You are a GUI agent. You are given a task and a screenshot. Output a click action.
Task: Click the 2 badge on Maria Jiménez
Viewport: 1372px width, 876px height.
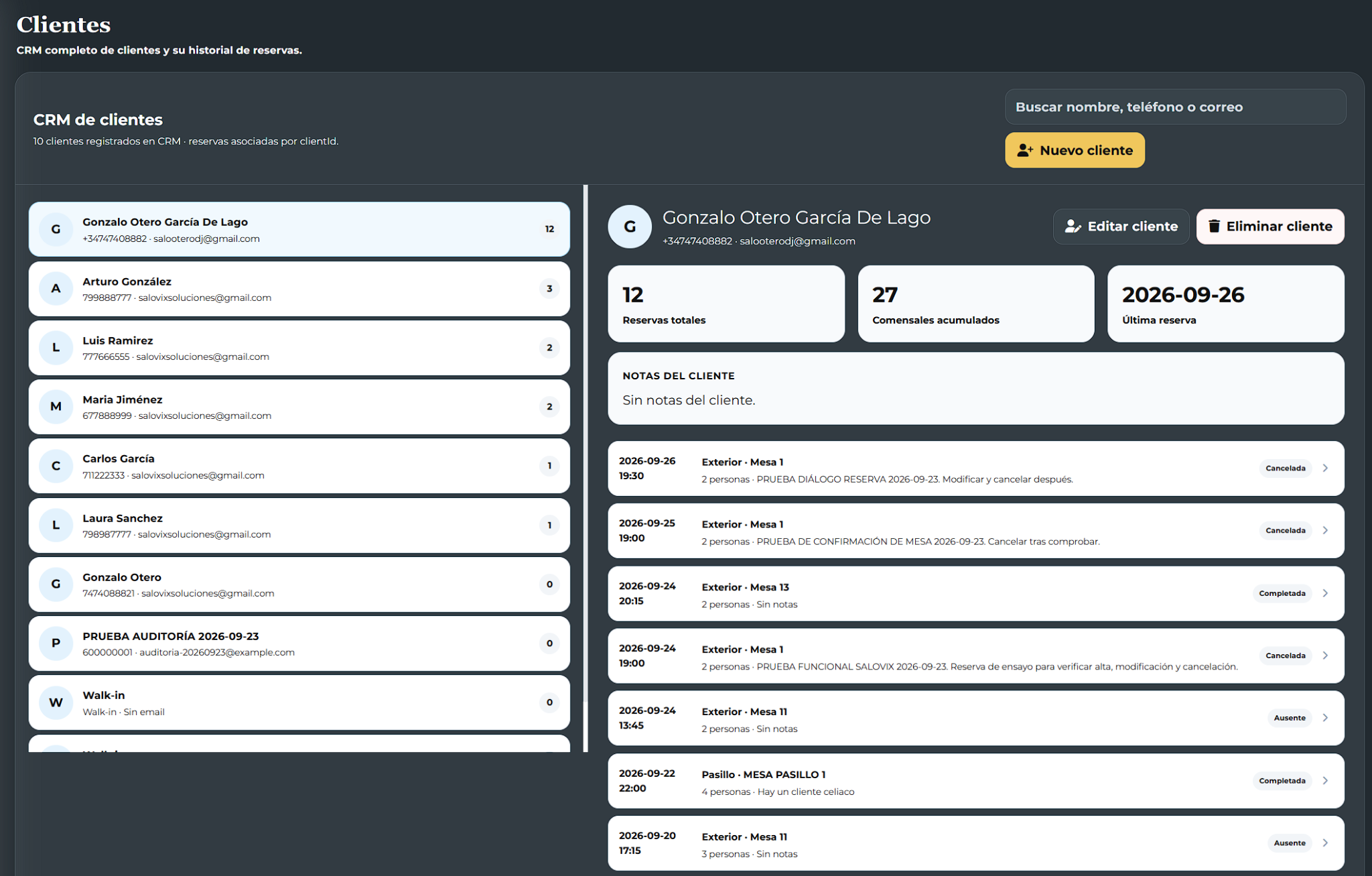tap(549, 407)
